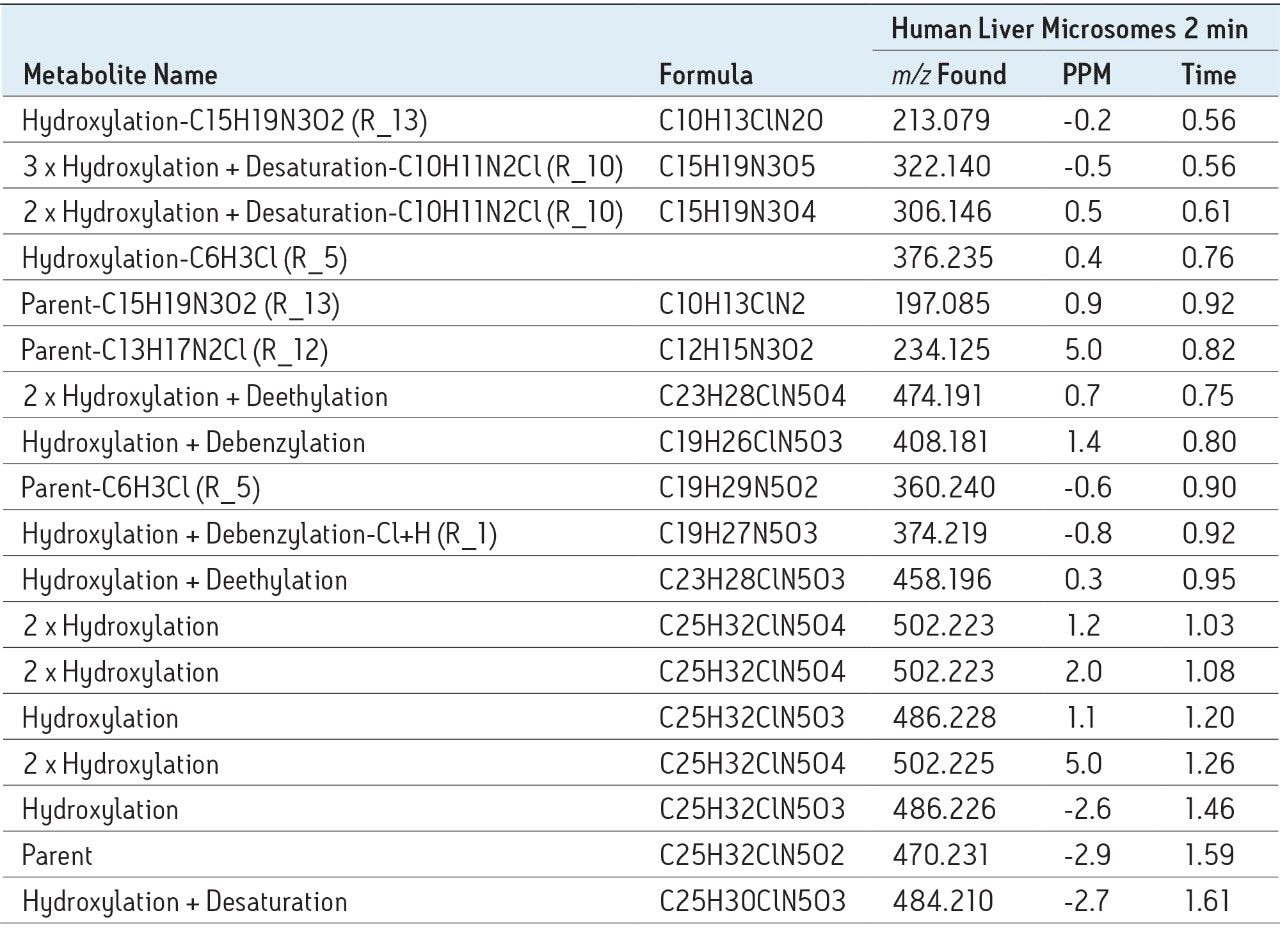
Task: Click m/z value '322.140'
Action: click(x=941, y=167)
